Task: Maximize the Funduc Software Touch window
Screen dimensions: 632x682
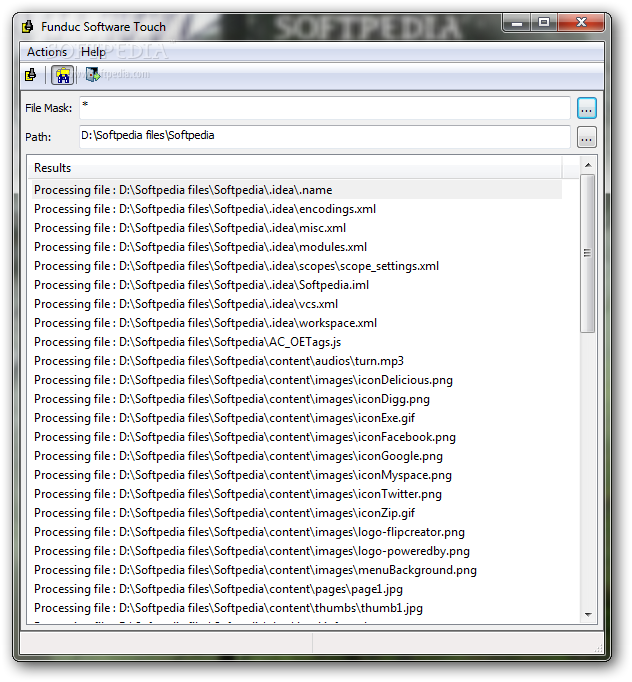Action: click(544, 23)
